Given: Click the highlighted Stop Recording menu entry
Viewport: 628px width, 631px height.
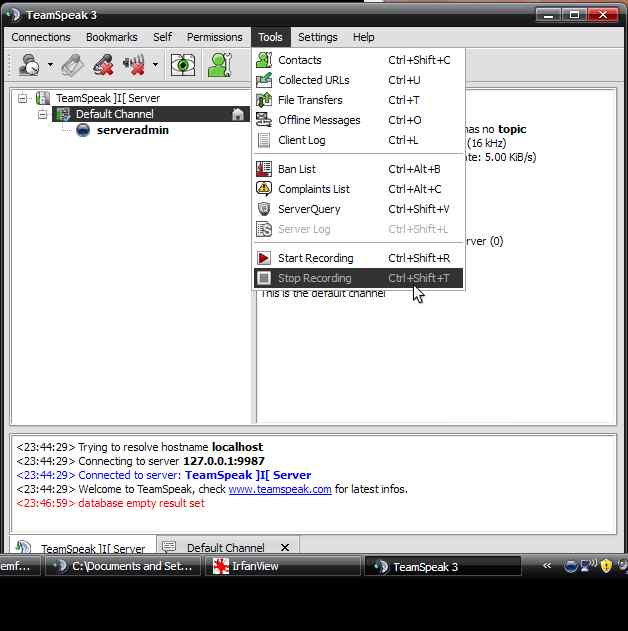Looking at the screenshot, I should [x=358, y=278].
